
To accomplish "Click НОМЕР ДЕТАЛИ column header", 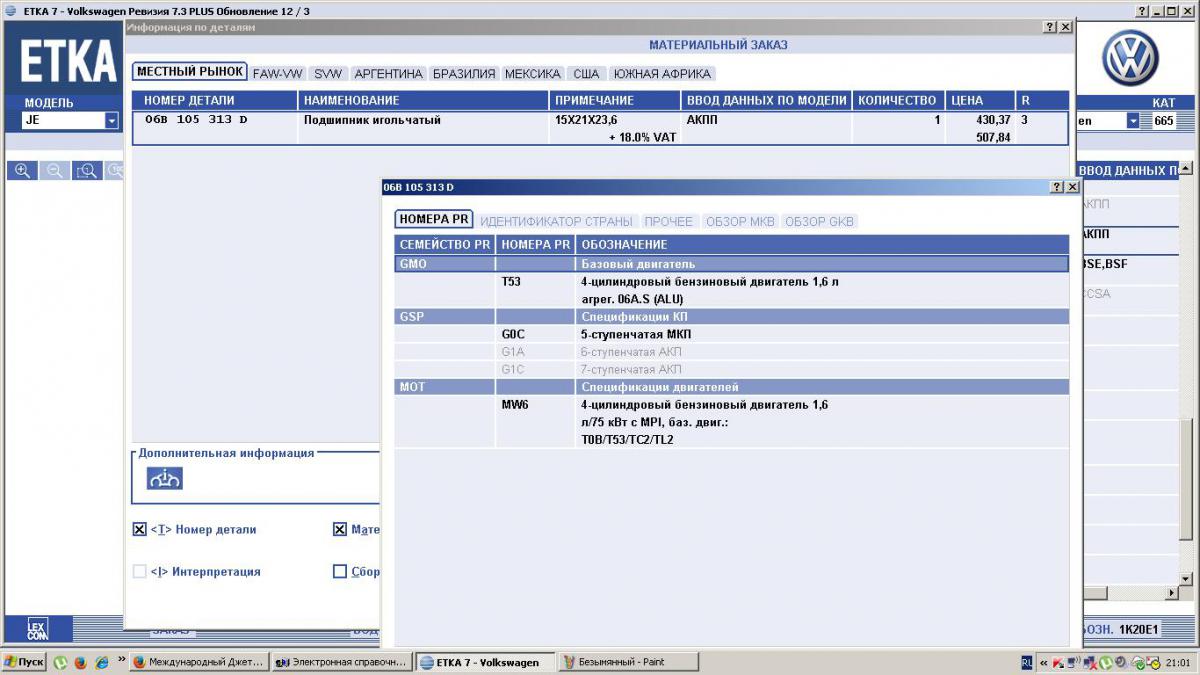I will point(215,100).
